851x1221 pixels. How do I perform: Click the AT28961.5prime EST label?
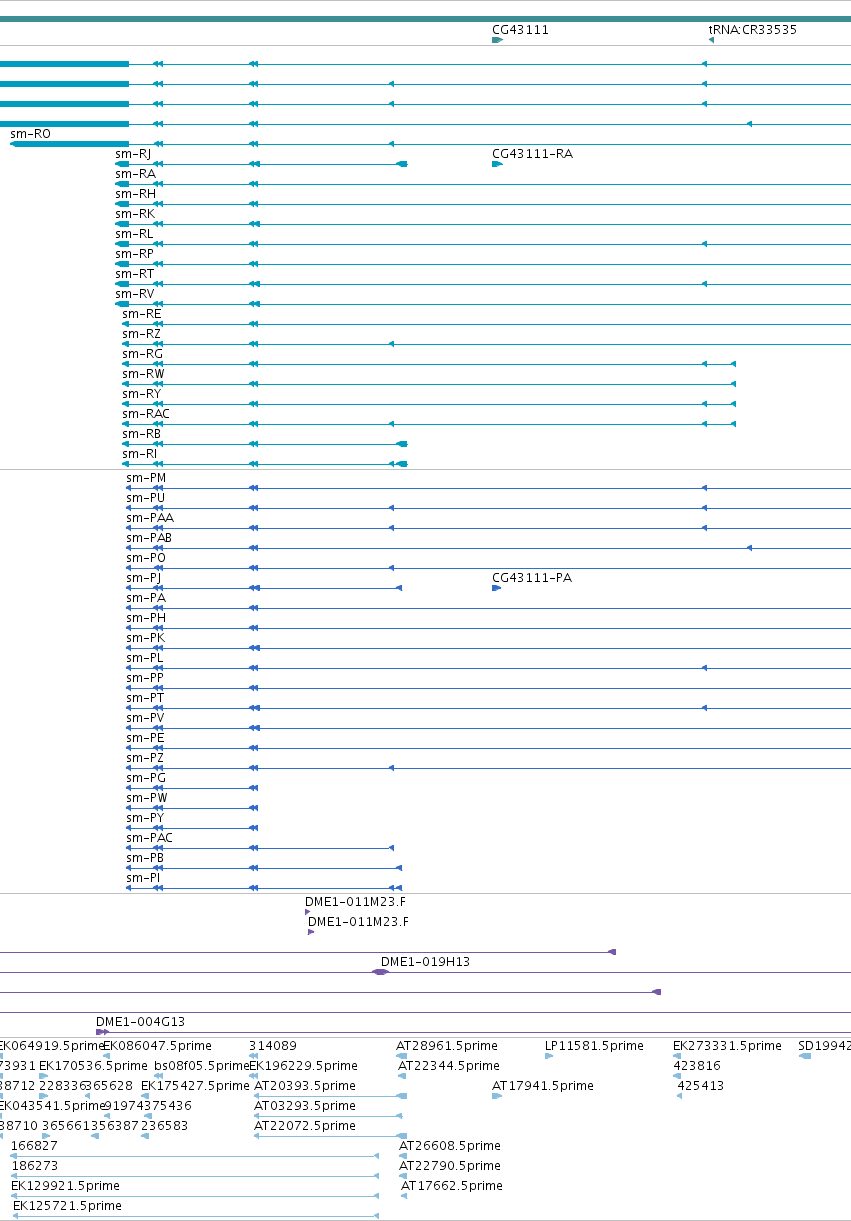[447, 1046]
